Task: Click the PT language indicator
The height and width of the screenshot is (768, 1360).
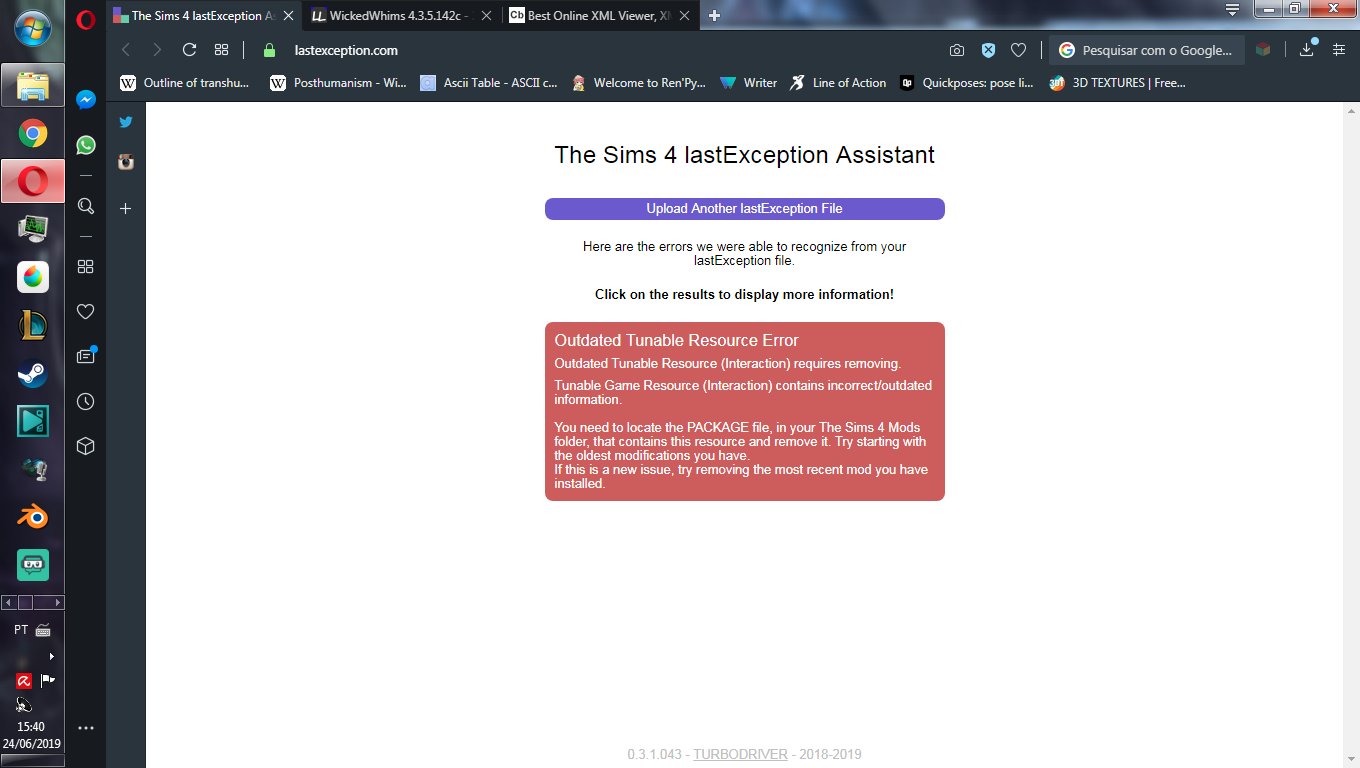Action: pos(21,630)
